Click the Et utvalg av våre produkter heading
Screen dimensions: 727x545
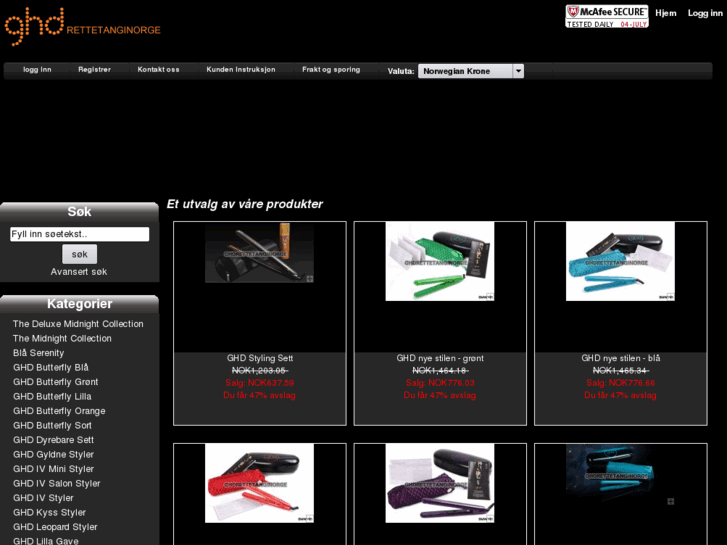pyautogui.click(x=245, y=204)
